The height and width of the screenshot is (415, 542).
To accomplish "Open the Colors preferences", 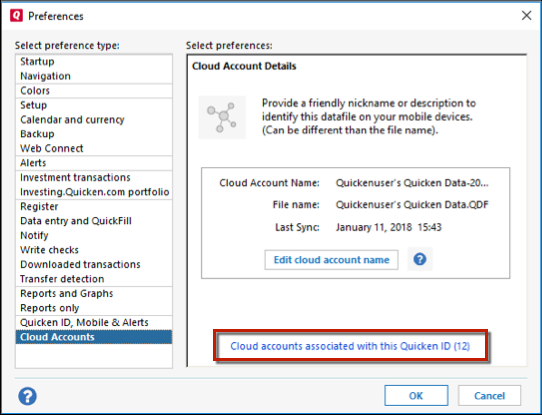I will 94,91.
